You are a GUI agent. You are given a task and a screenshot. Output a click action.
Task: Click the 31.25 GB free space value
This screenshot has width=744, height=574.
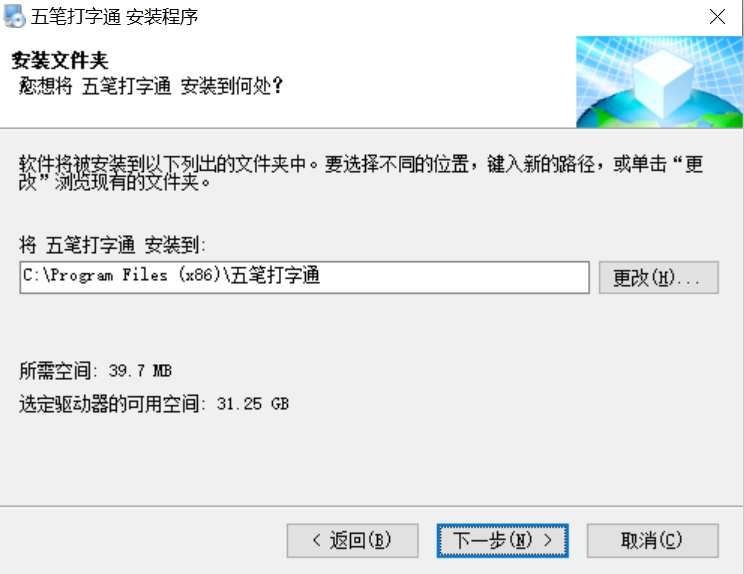coord(253,404)
